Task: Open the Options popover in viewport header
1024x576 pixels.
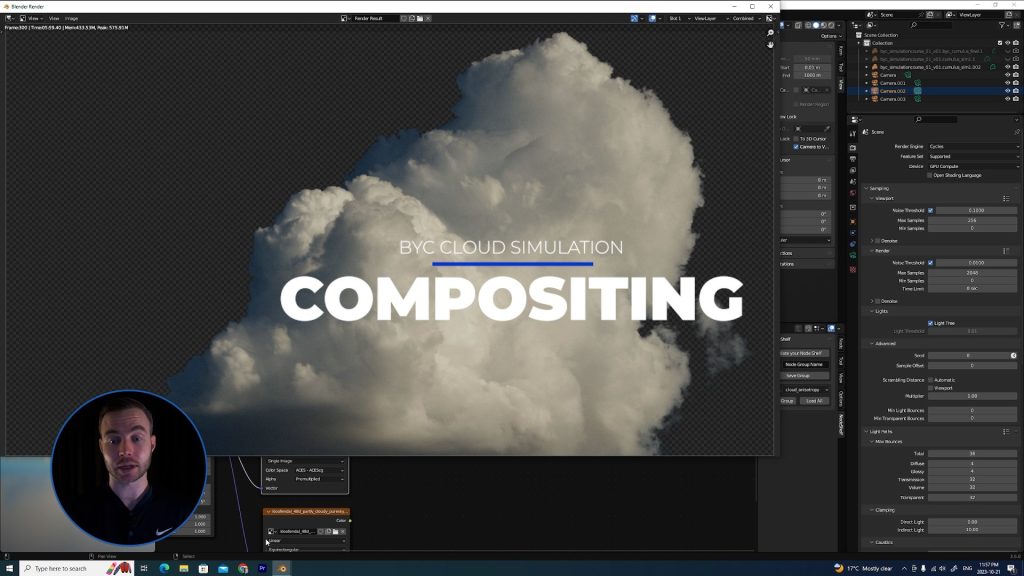Action: (829, 36)
